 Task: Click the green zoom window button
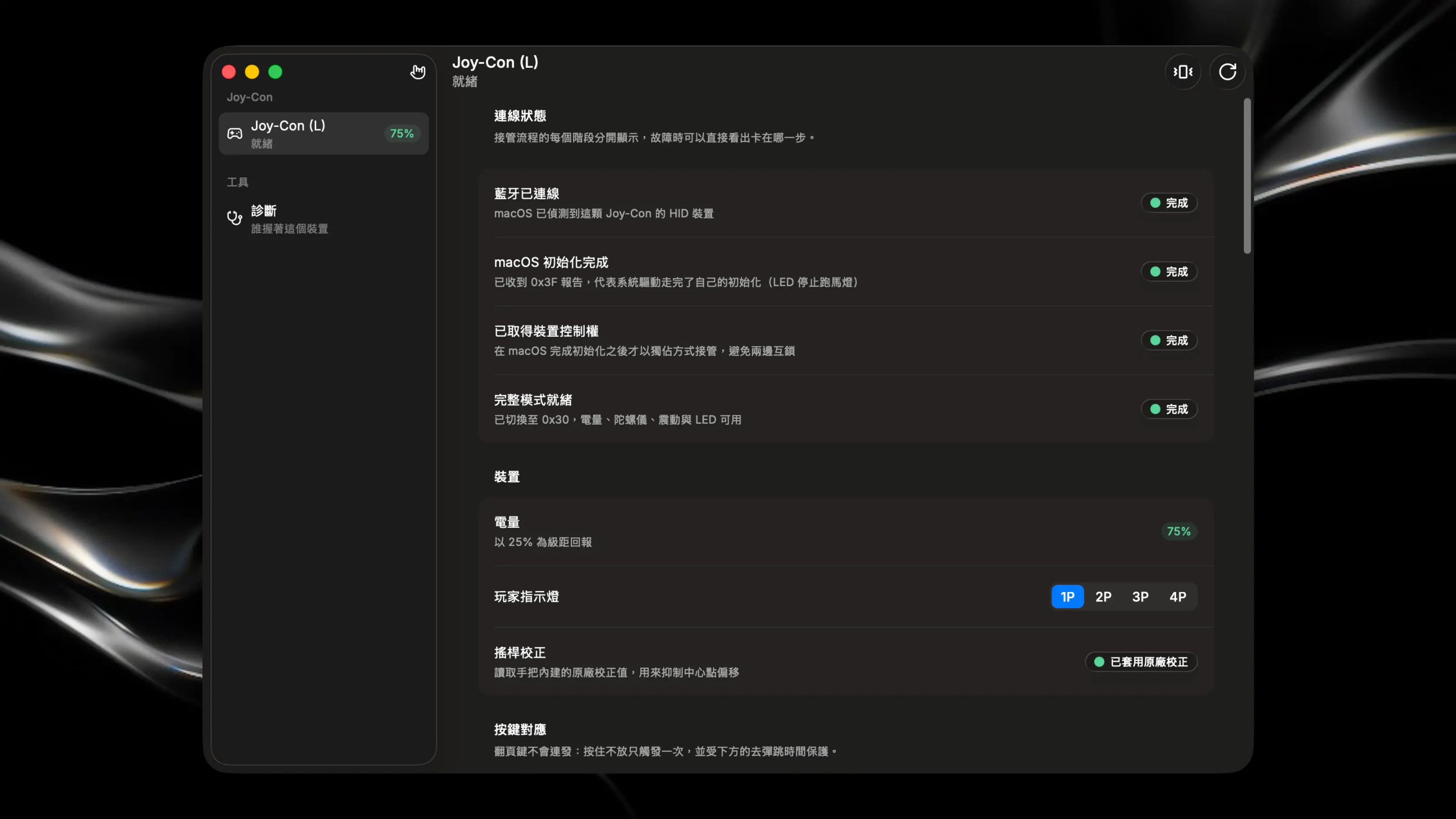pos(275,72)
